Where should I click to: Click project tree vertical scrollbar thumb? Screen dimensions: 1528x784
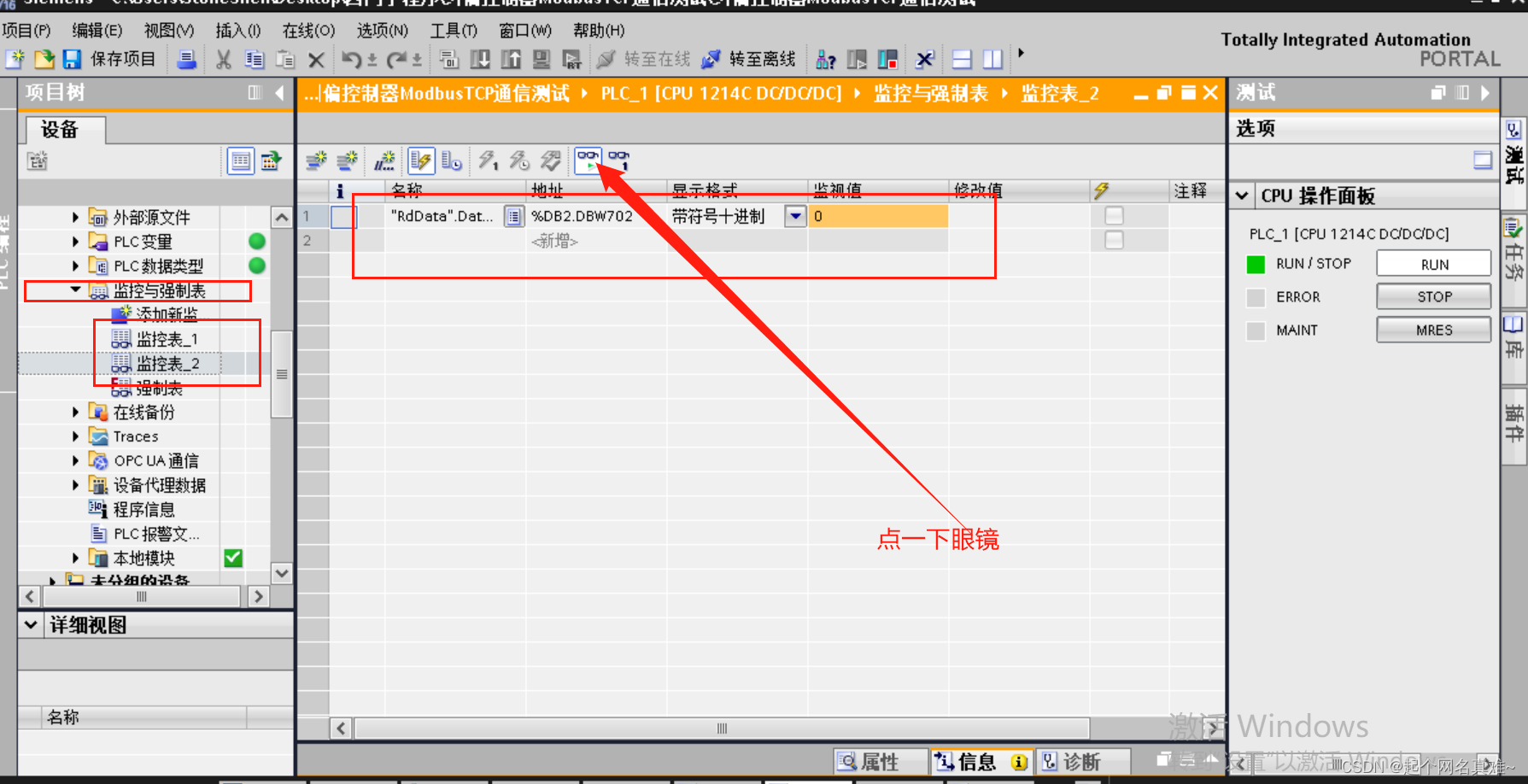(x=282, y=374)
